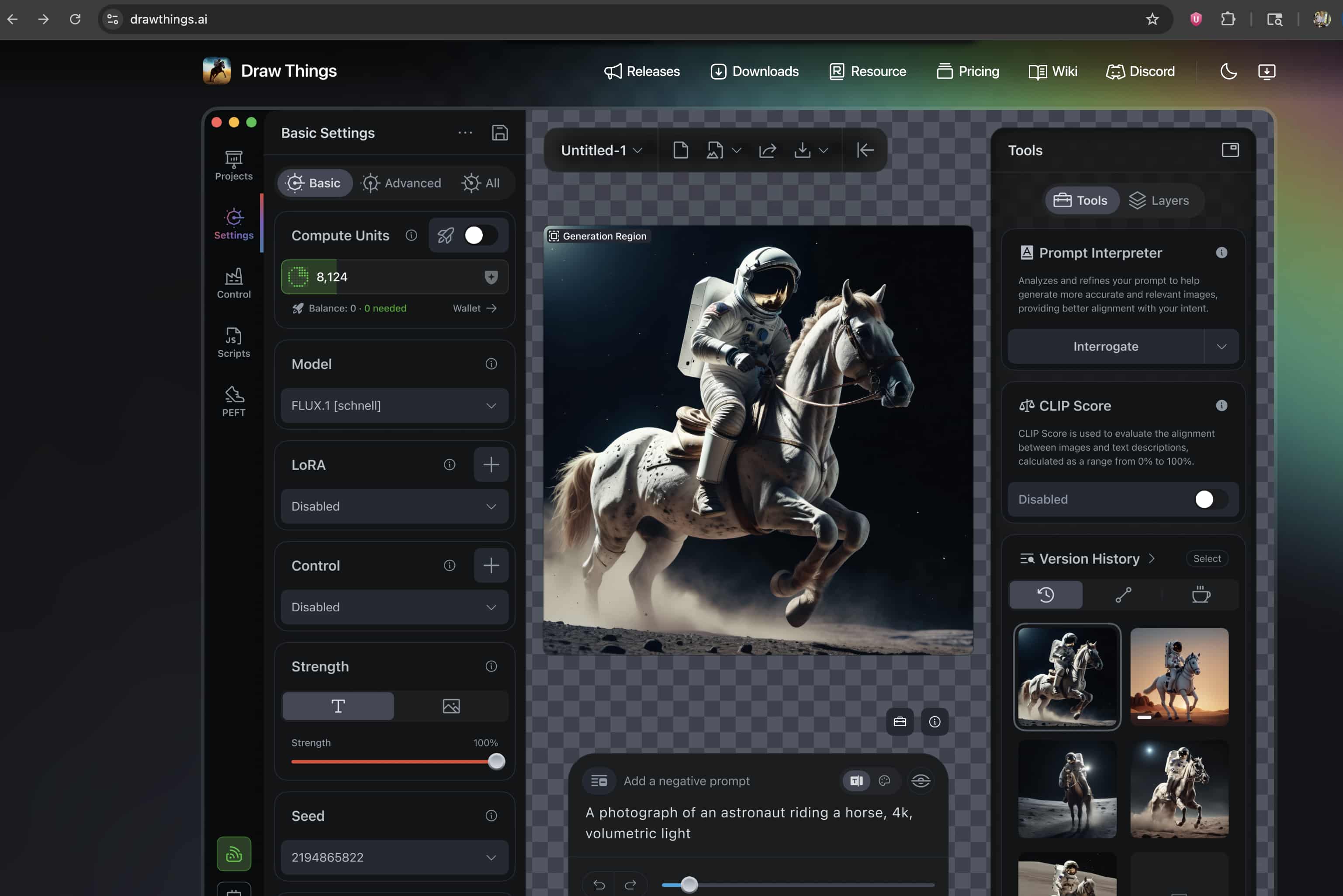Open the LoRA Disabled dropdown
This screenshot has height=896, width=1343.
pos(395,506)
